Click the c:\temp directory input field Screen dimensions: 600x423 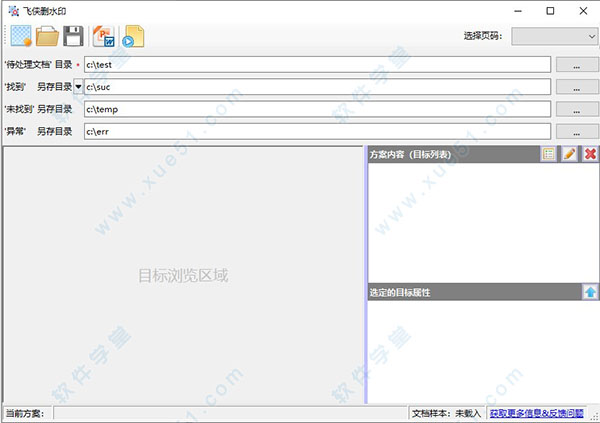click(x=317, y=109)
